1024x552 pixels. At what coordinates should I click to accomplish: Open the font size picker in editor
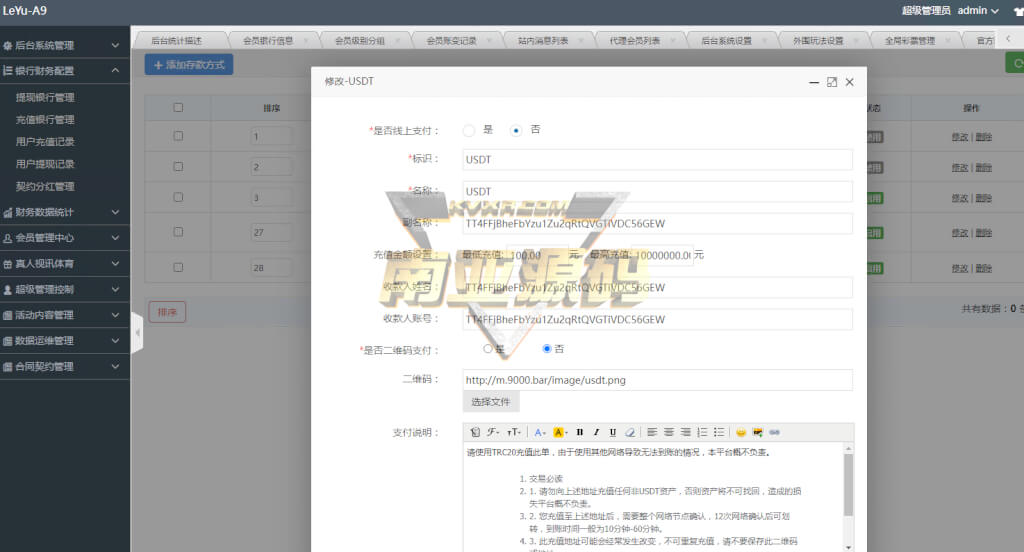[x=514, y=432]
